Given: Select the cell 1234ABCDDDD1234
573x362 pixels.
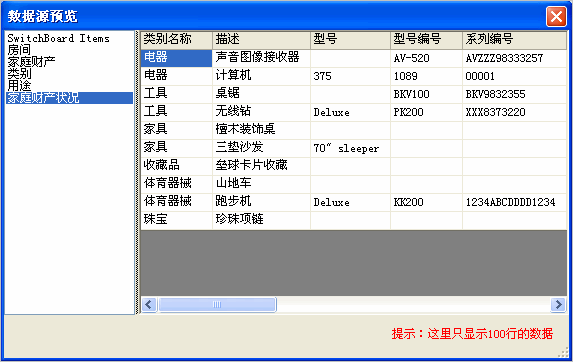Looking at the screenshot, I should click(x=515, y=202).
